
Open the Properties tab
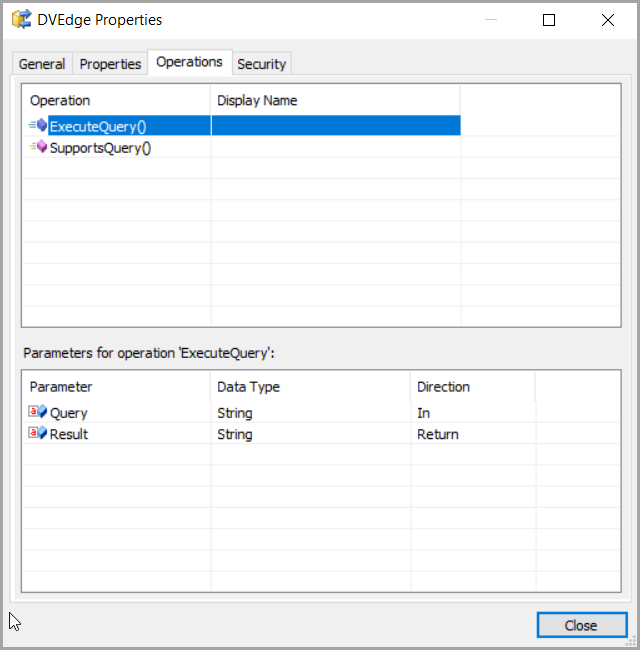coord(110,64)
